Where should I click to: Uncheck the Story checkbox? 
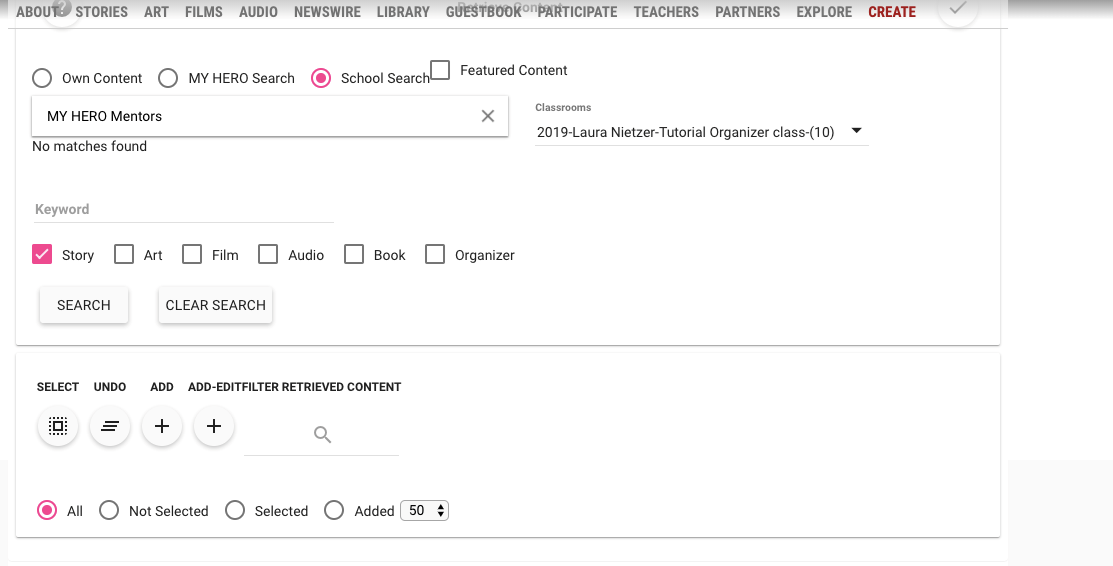point(42,254)
